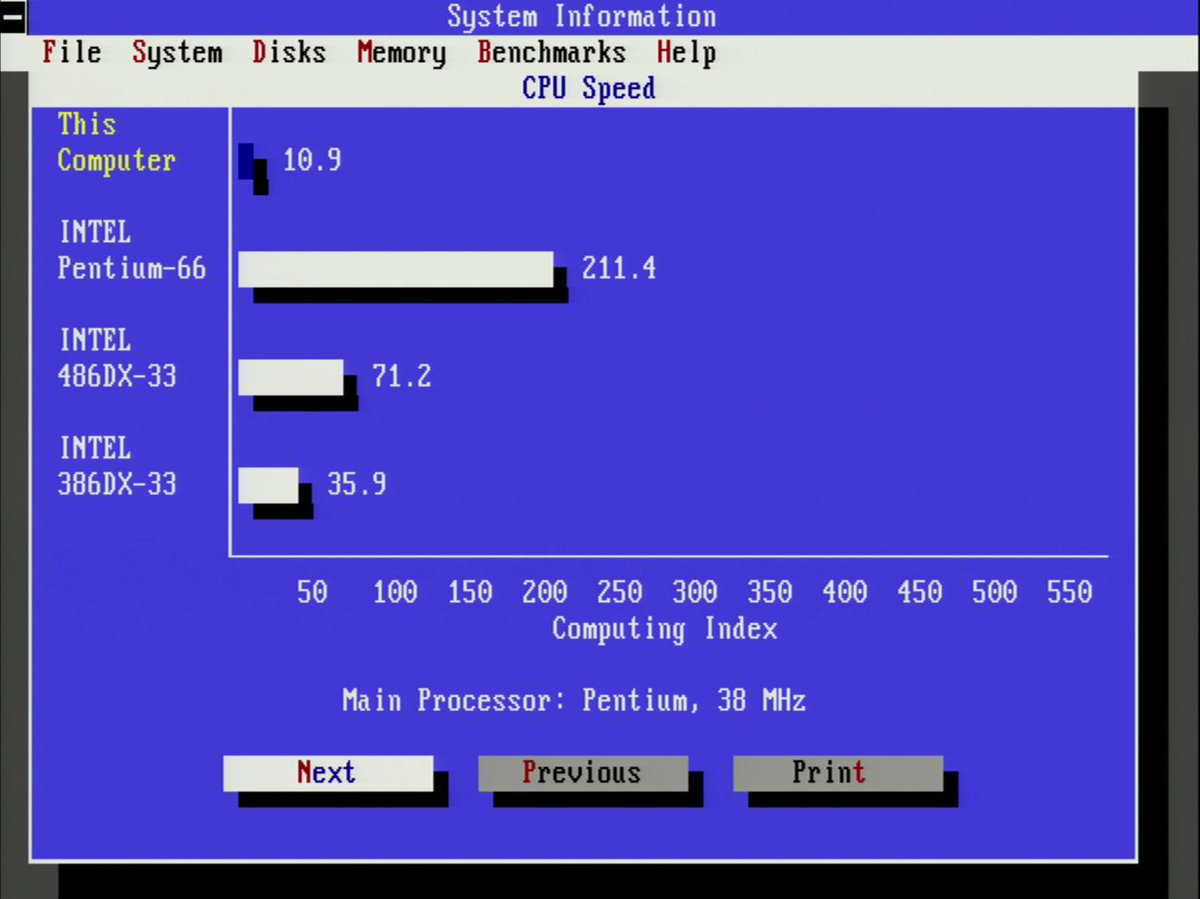Open the System menu
The image size is (1200, 899).
click(177, 52)
